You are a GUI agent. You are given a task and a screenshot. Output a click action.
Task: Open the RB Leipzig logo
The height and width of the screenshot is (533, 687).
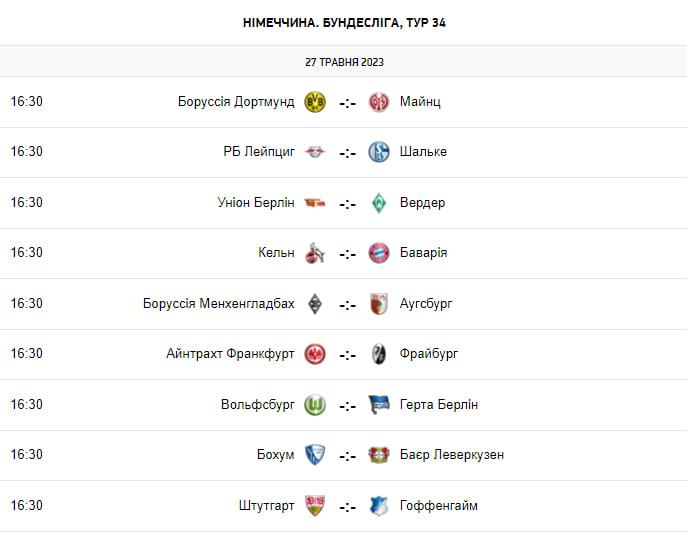[315, 152]
